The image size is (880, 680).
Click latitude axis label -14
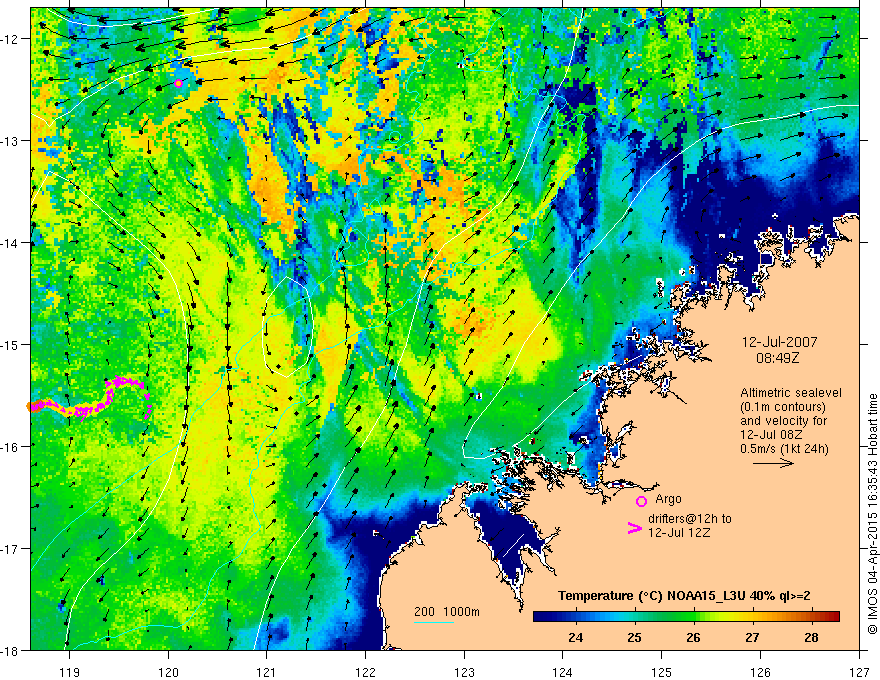(x=10, y=243)
